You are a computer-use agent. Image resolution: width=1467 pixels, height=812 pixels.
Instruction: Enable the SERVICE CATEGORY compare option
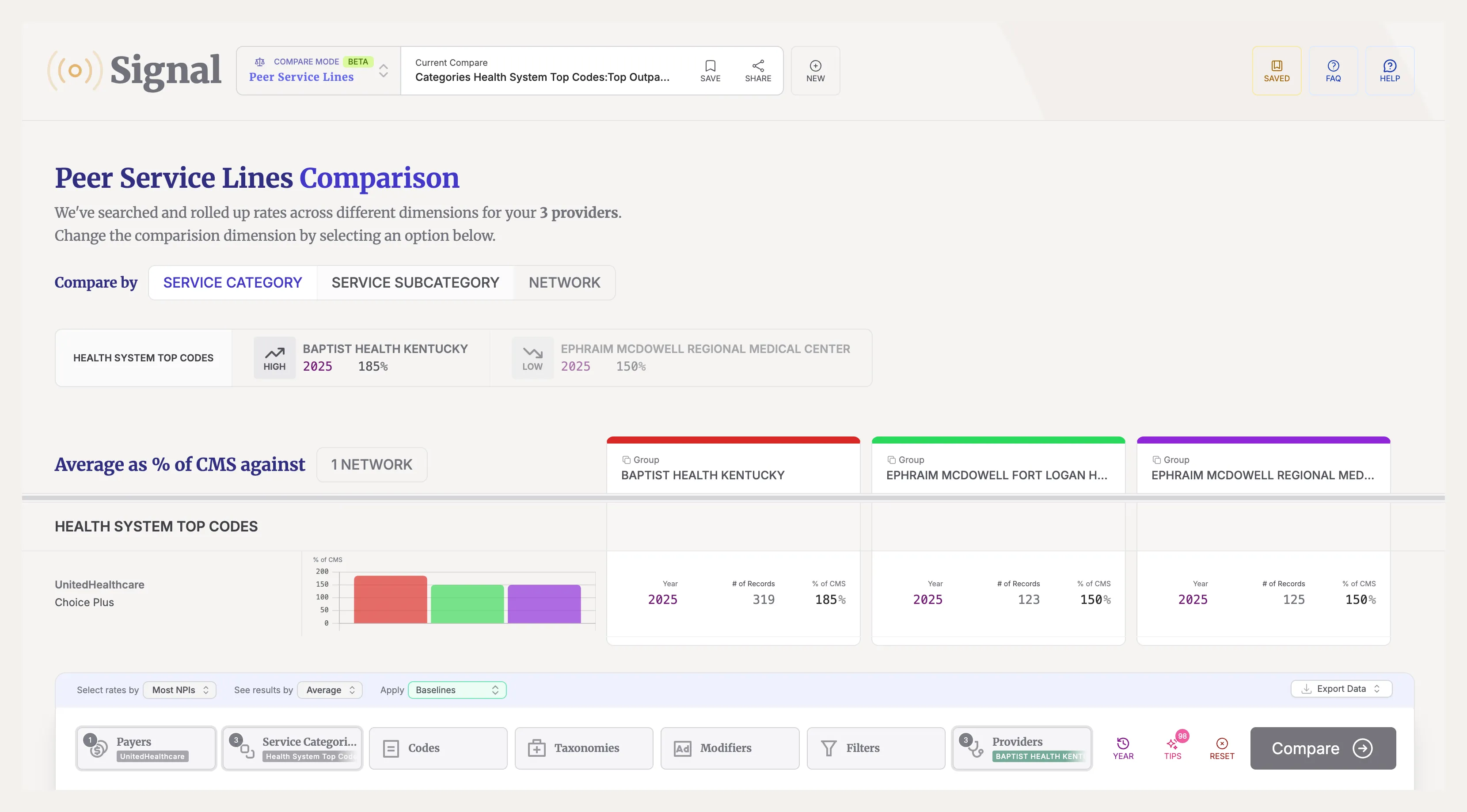(232, 282)
